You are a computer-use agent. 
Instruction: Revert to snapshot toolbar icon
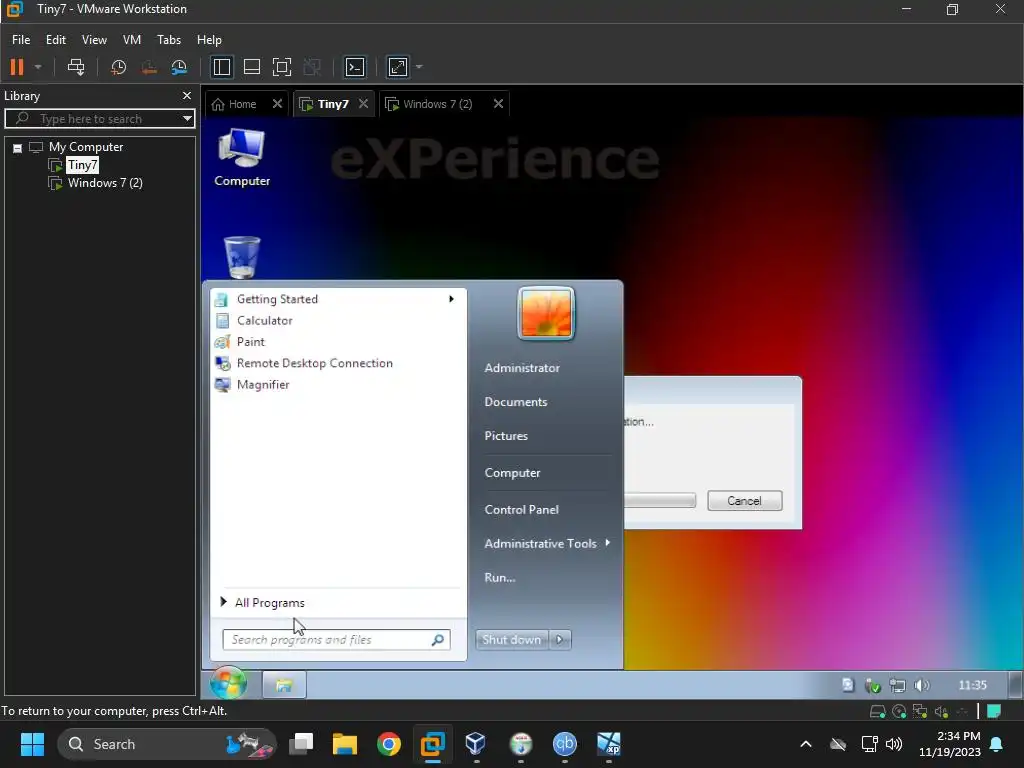point(149,67)
